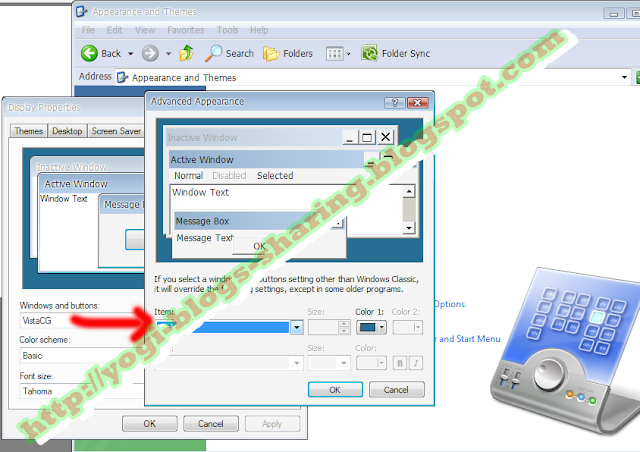Viewport: 640px width, 452px height.
Task: Open the Forward history dropdown arrow
Action: click(x=168, y=53)
